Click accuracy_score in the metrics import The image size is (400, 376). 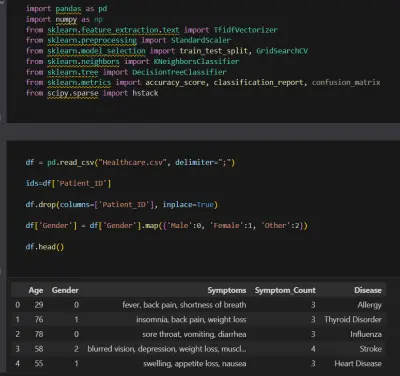tap(175, 82)
